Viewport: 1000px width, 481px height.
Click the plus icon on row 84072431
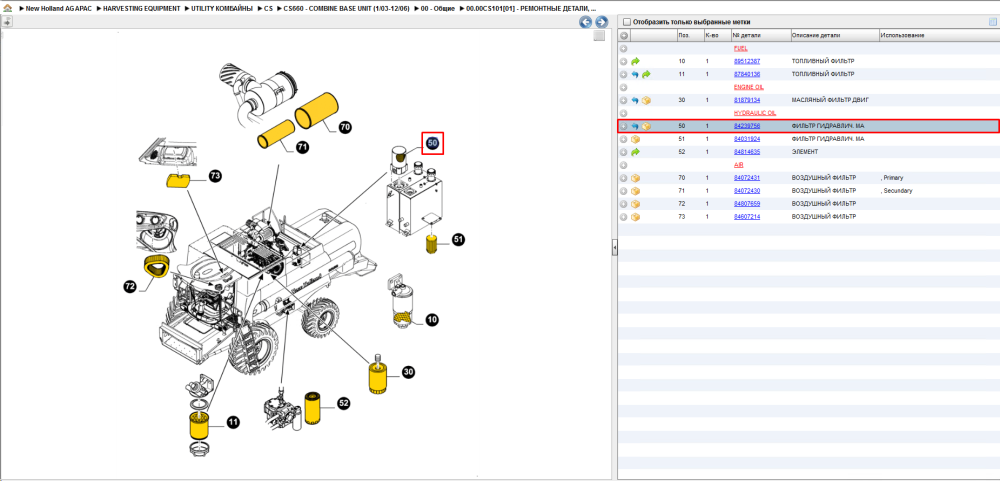click(x=624, y=178)
